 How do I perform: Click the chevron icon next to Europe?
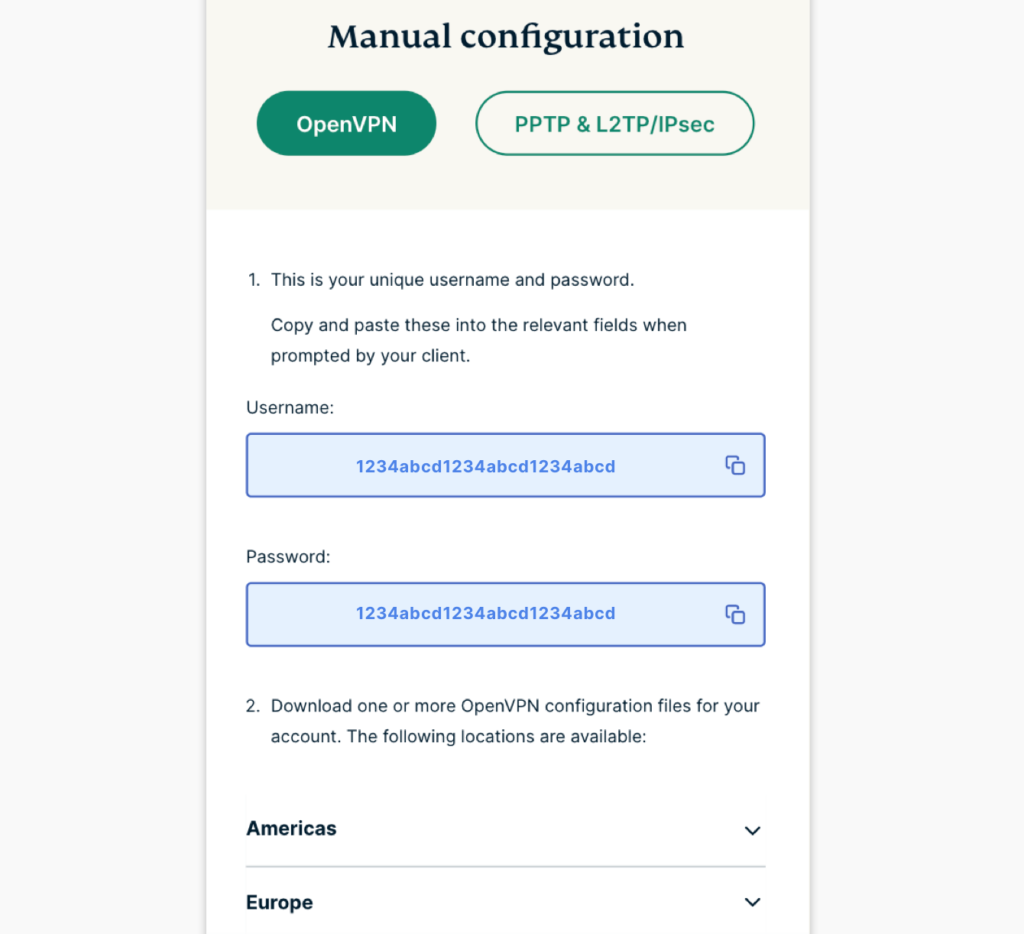coord(752,902)
